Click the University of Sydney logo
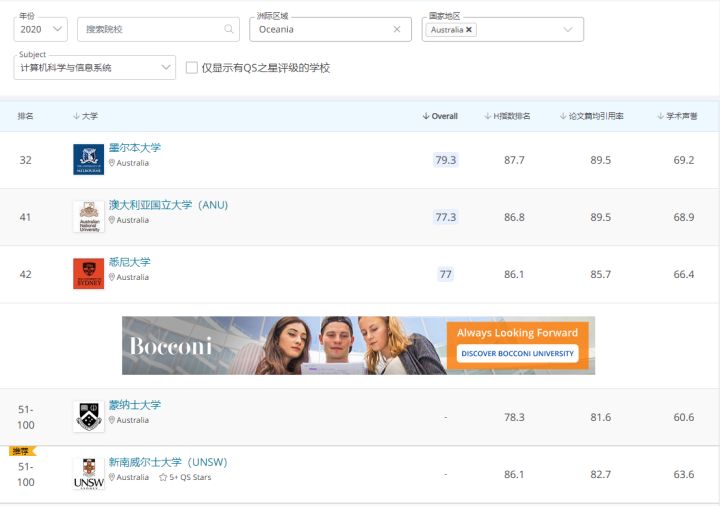720x506 pixels. (x=89, y=274)
